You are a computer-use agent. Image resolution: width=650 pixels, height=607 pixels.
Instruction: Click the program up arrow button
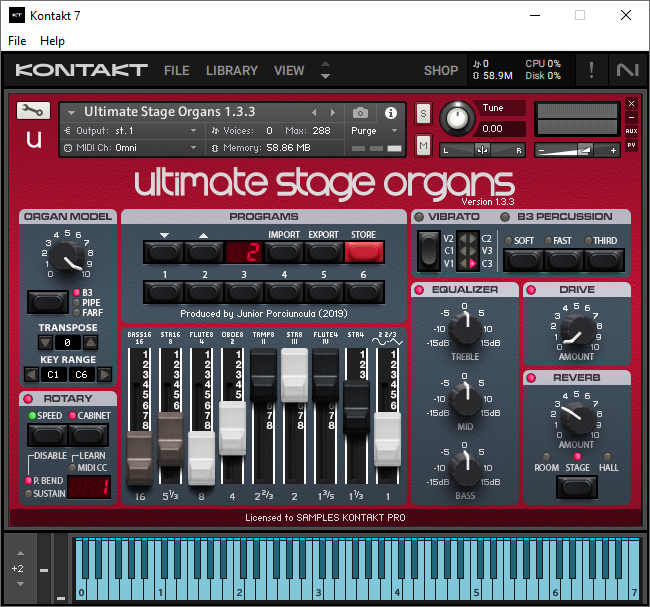pos(203,252)
